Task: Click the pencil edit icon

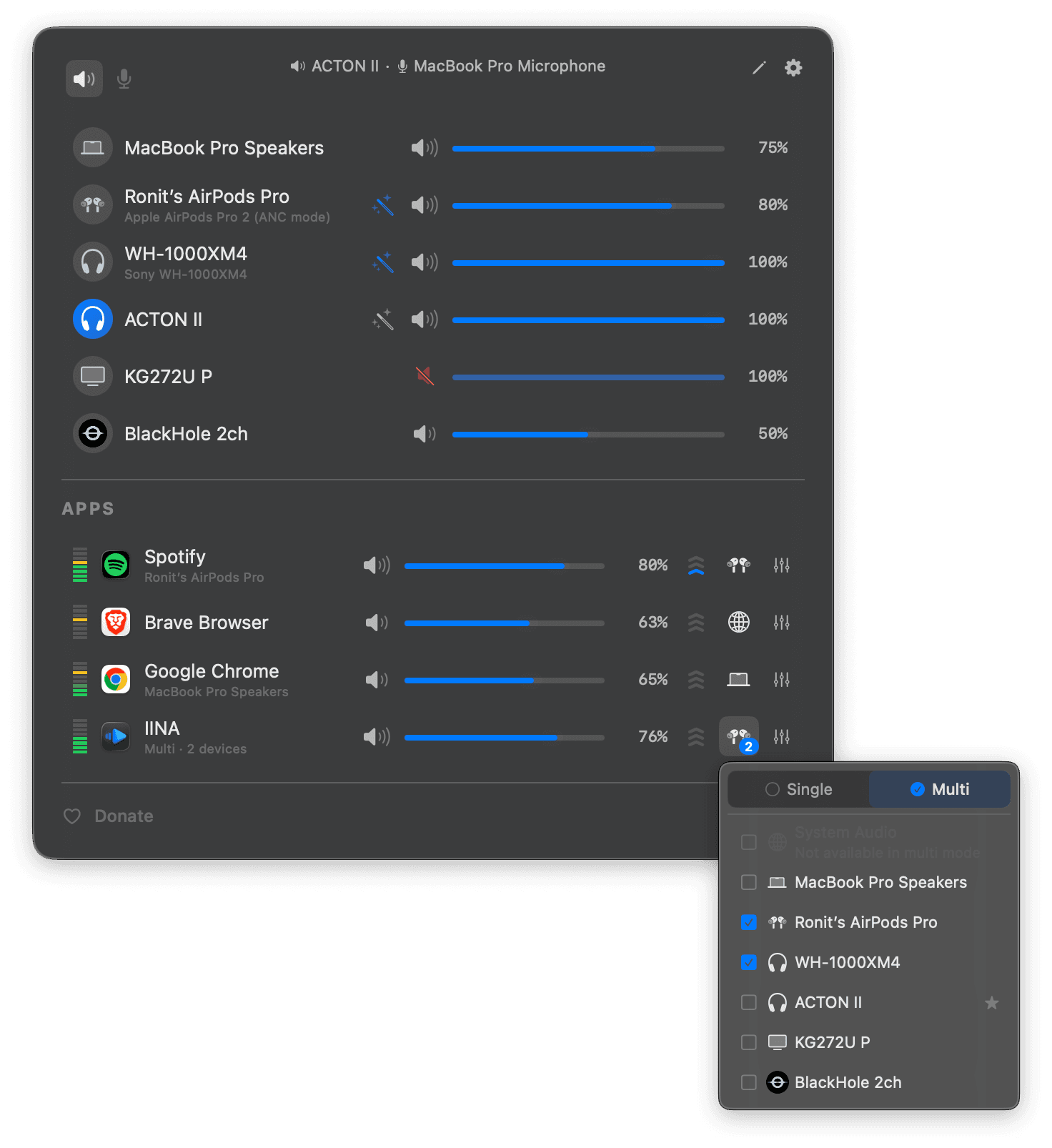Action: (x=759, y=68)
